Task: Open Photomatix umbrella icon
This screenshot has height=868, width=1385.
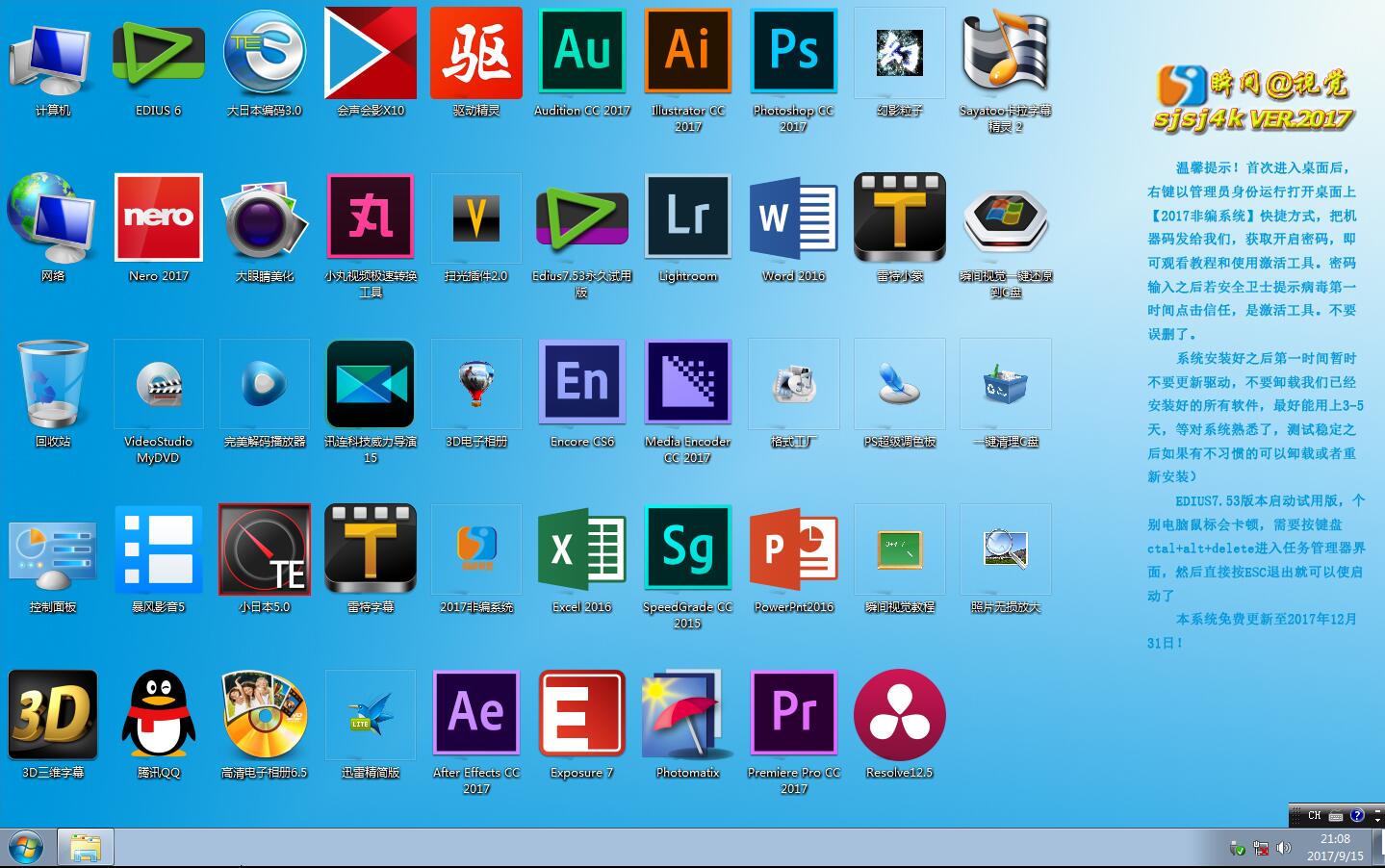Action: [x=688, y=715]
